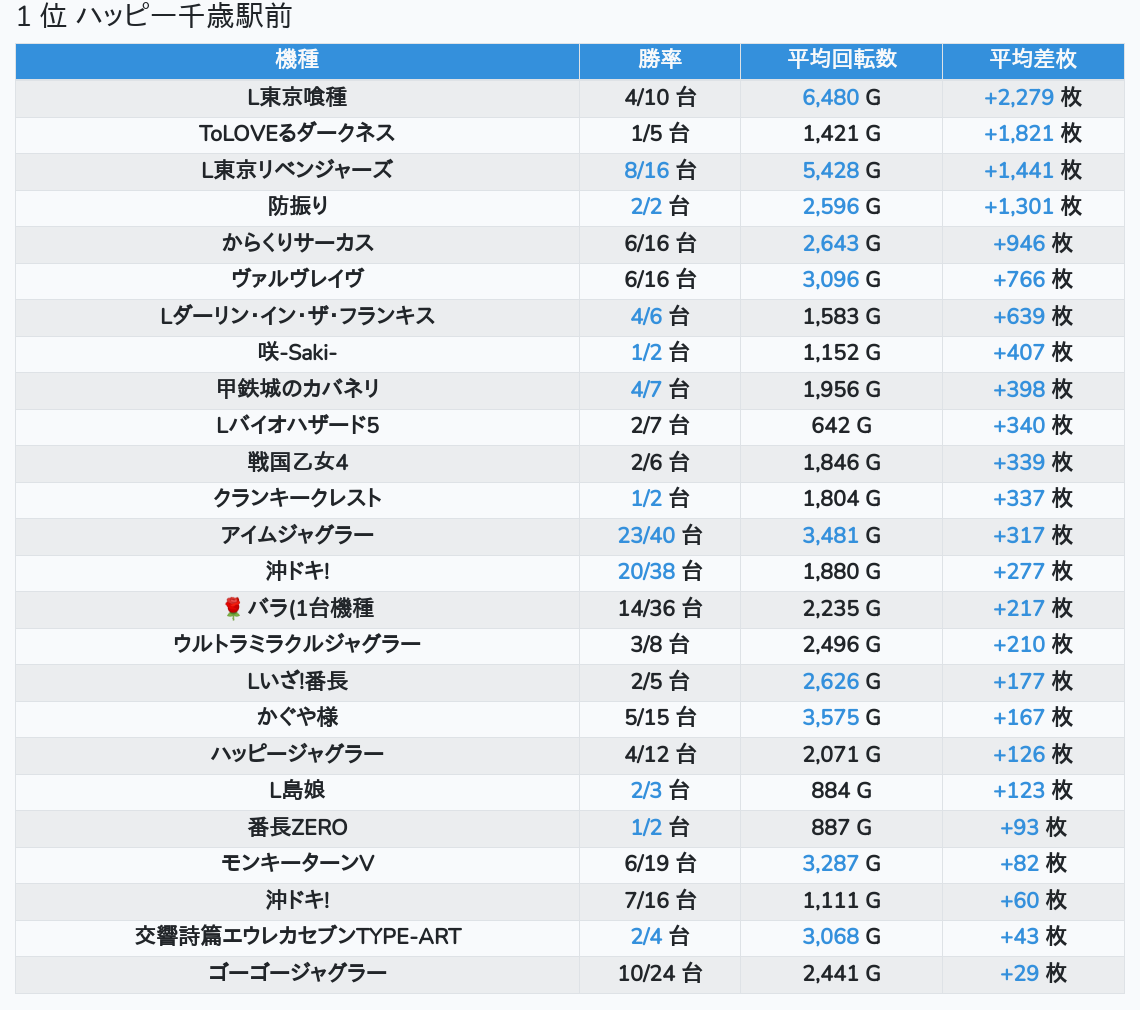
Task: Select the last difference value '+29 枚'
Action: pos(1032,973)
